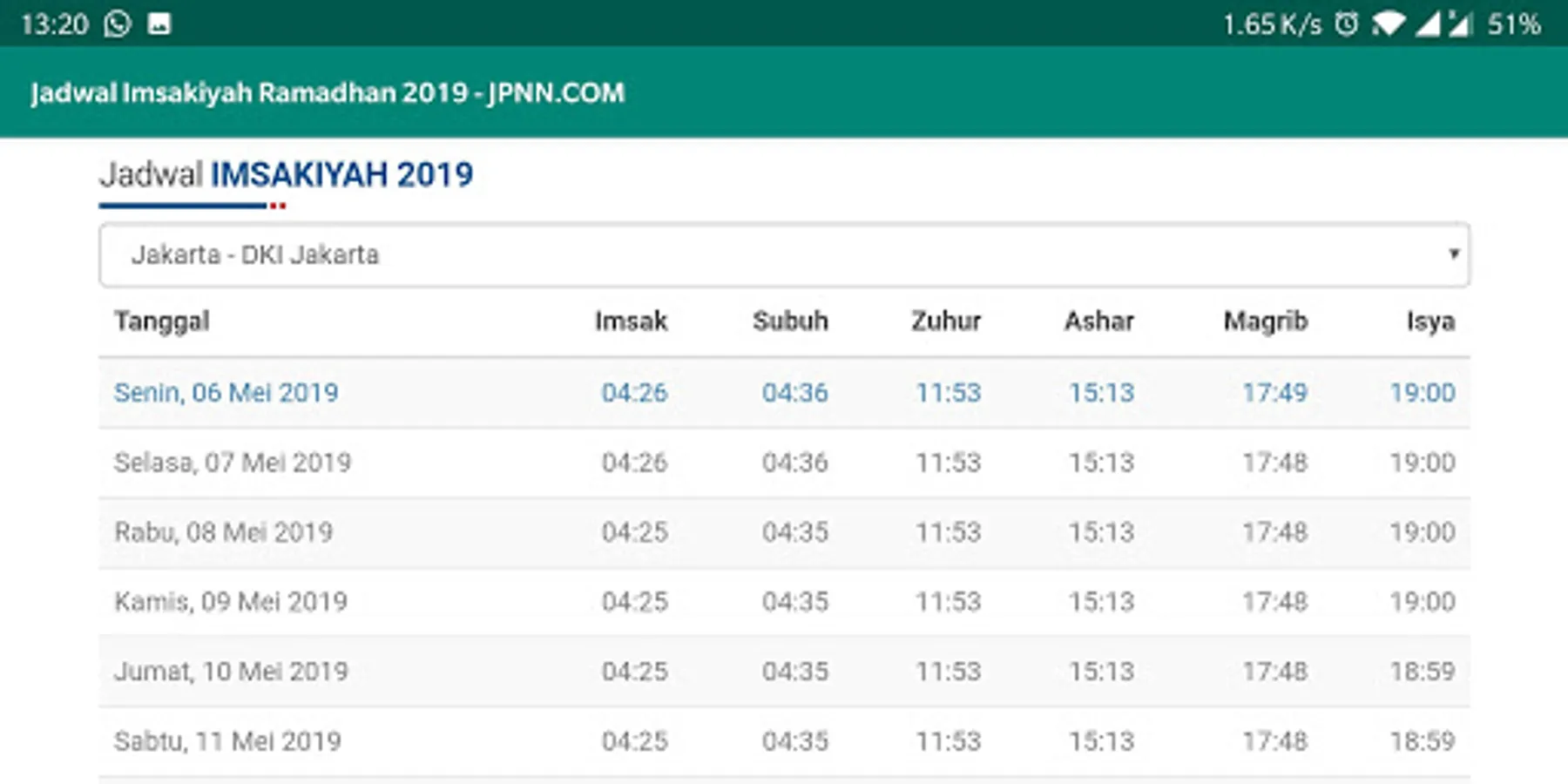Image resolution: width=1568 pixels, height=784 pixels.
Task: Click Subuh time 04:36 for Selasa 07 Mei
Action: click(794, 463)
